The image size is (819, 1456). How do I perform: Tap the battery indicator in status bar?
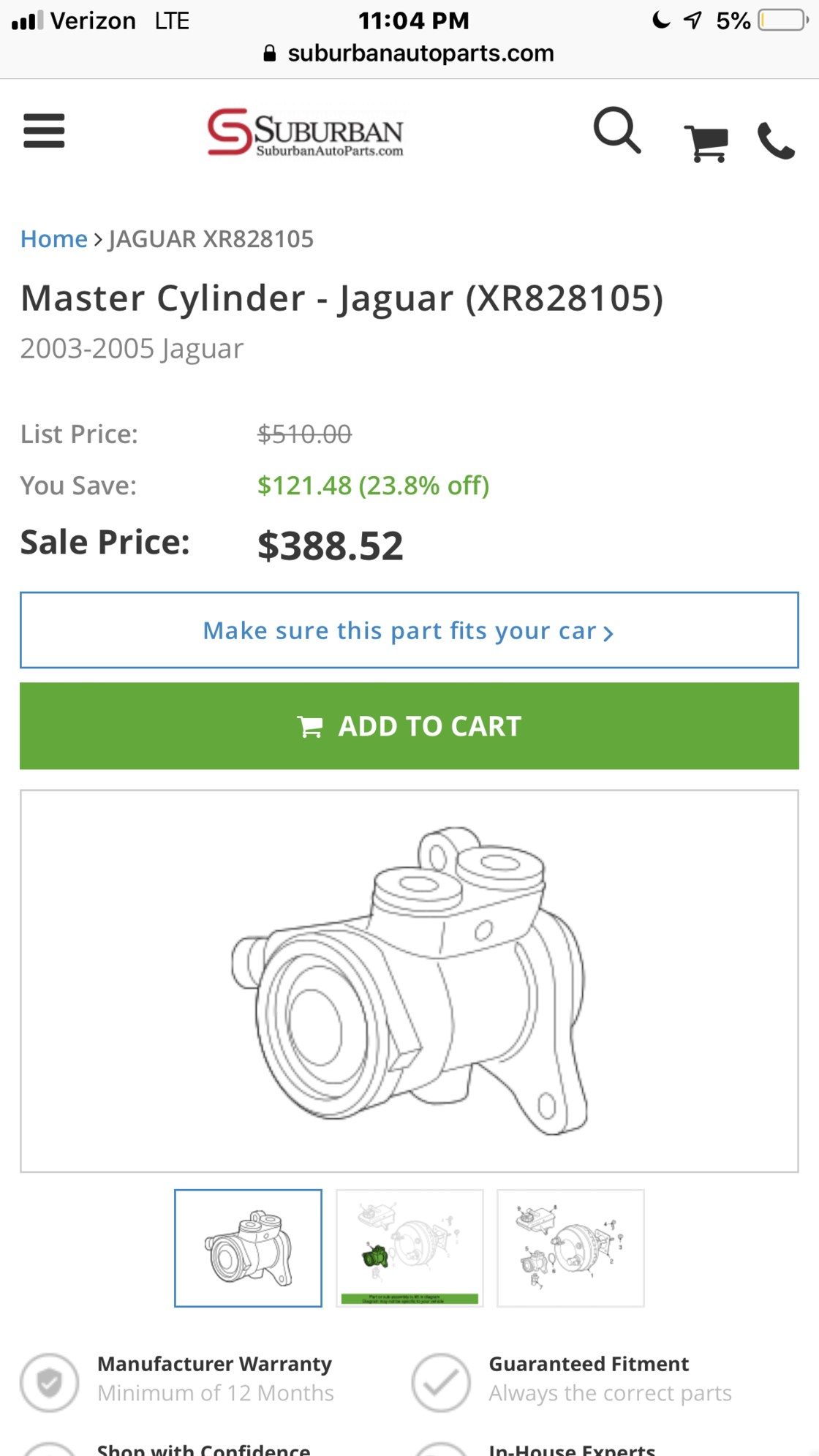[x=782, y=20]
